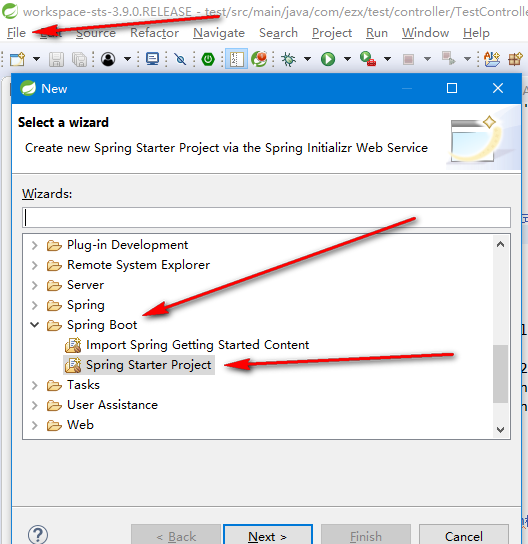528x544 pixels.
Task: Click the Save toolbar icon
Action: (56, 59)
